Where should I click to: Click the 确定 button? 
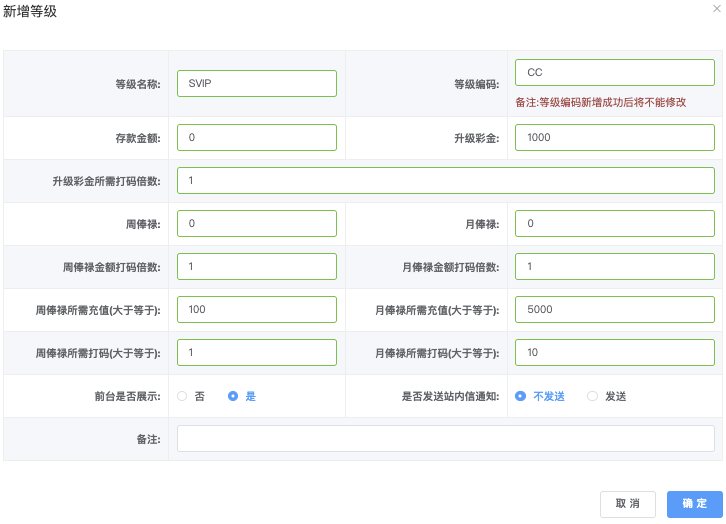(694, 504)
